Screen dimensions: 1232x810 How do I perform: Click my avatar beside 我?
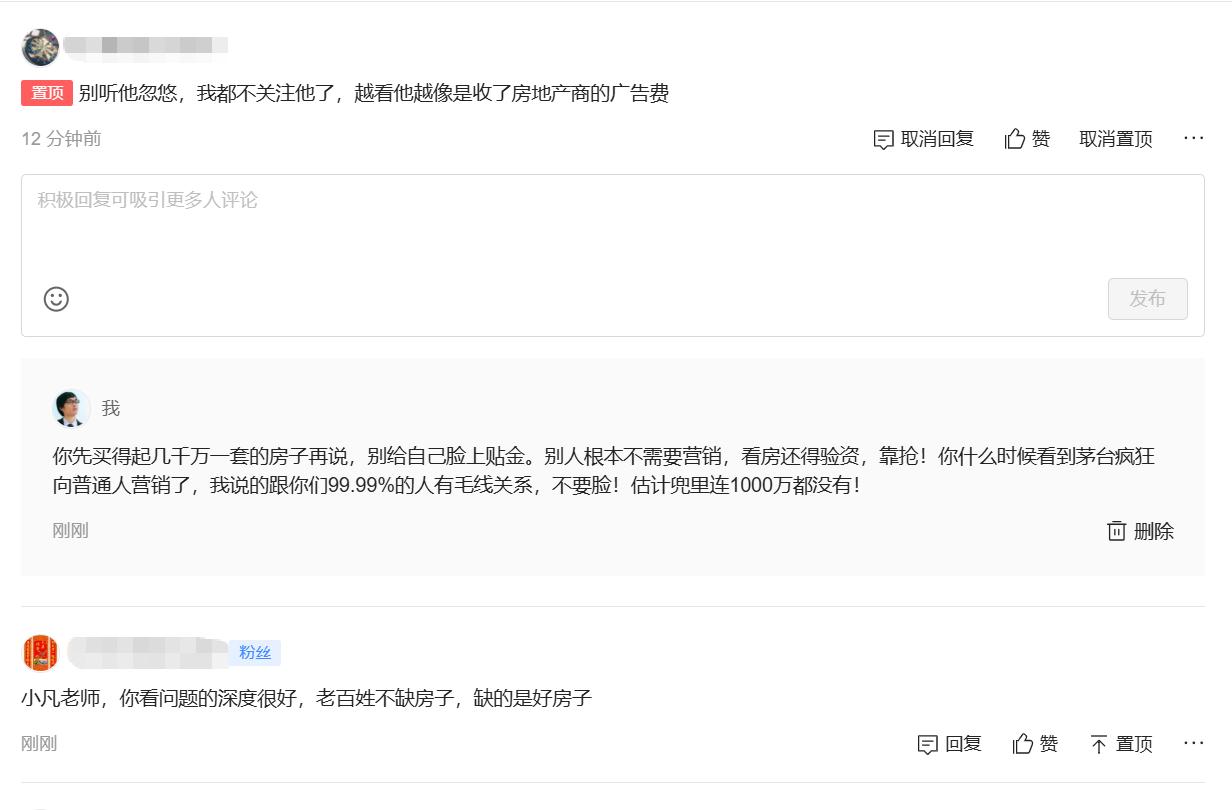tap(71, 408)
